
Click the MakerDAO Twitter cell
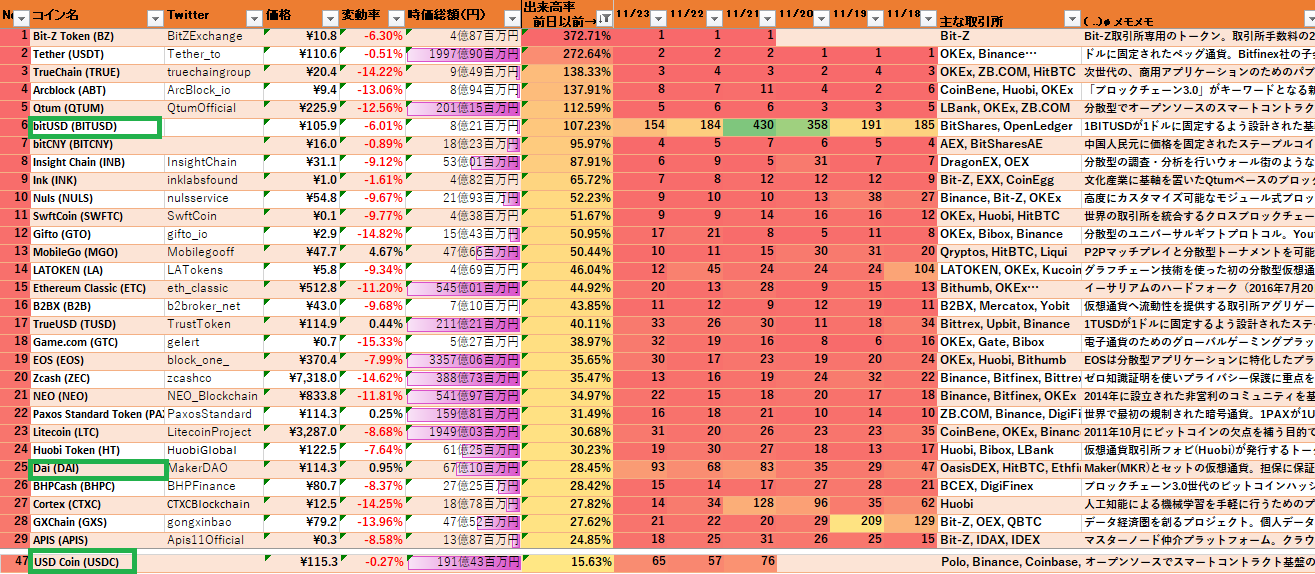[212, 468]
